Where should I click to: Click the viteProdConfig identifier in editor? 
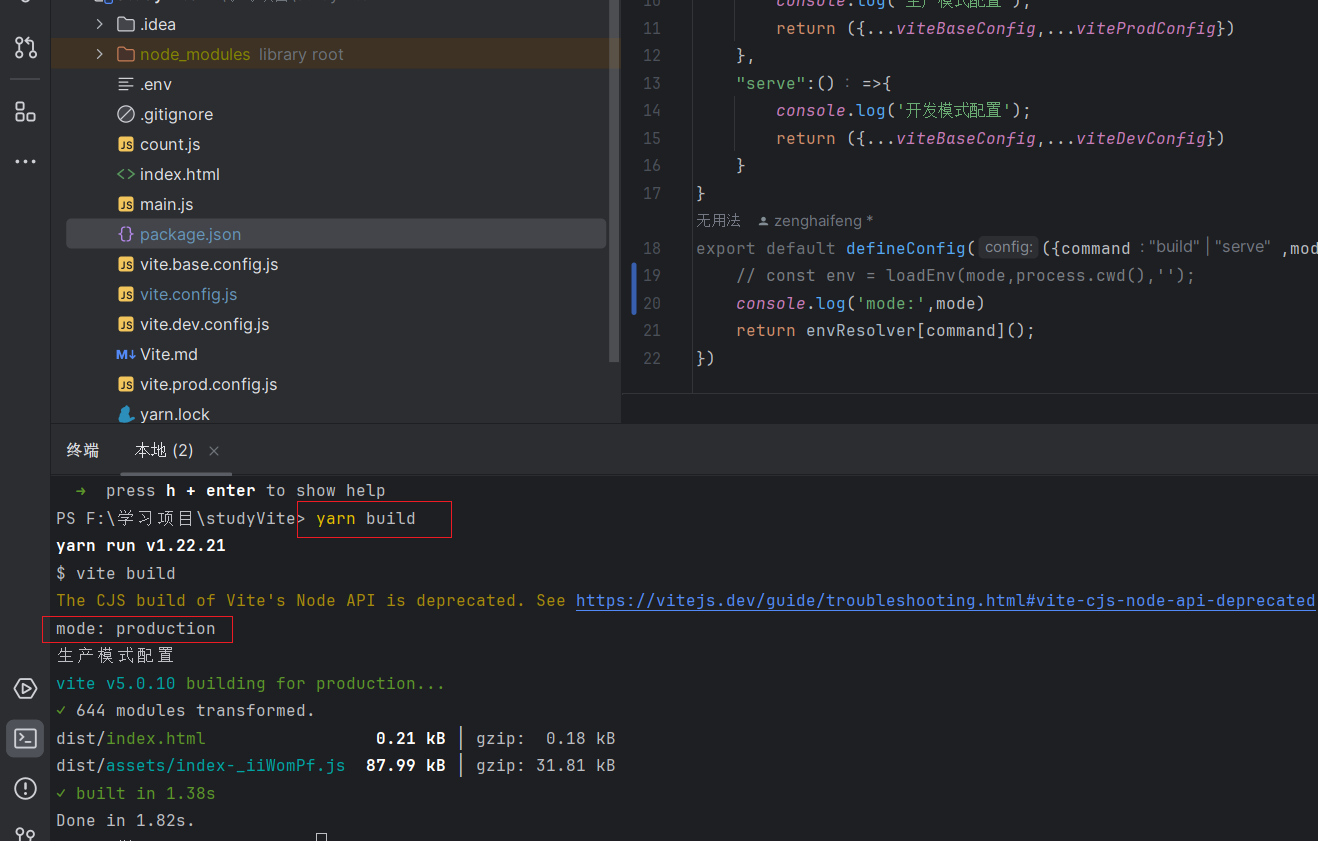point(1146,28)
